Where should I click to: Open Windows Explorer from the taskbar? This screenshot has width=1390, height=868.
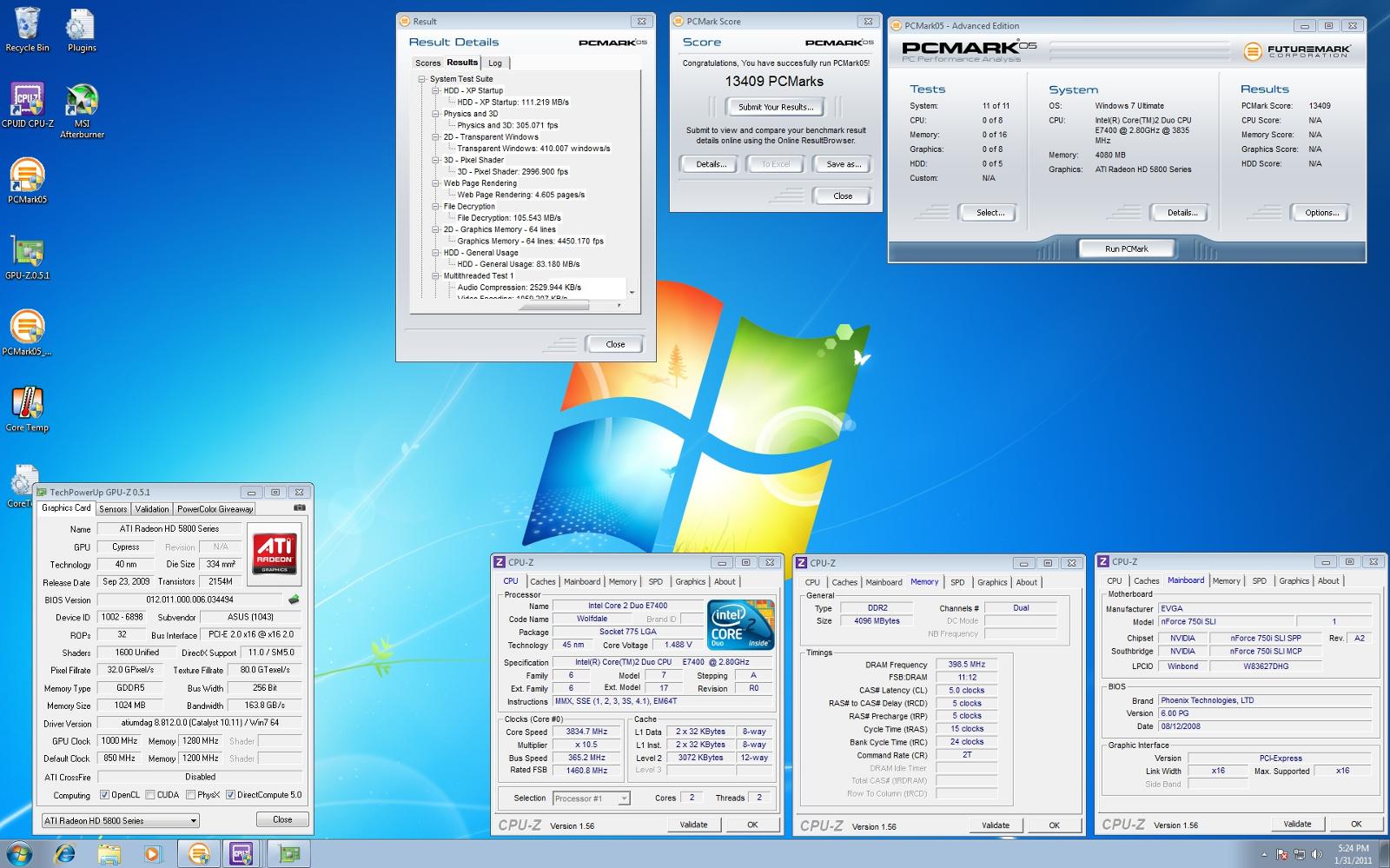[x=109, y=853]
